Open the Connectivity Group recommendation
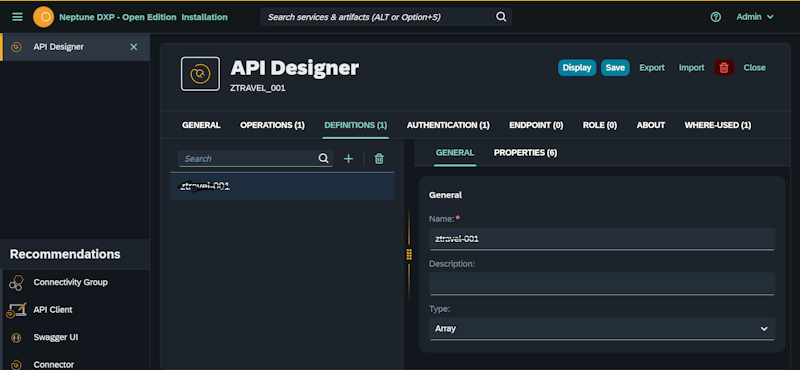The height and width of the screenshot is (370, 800). click(70, 282)
